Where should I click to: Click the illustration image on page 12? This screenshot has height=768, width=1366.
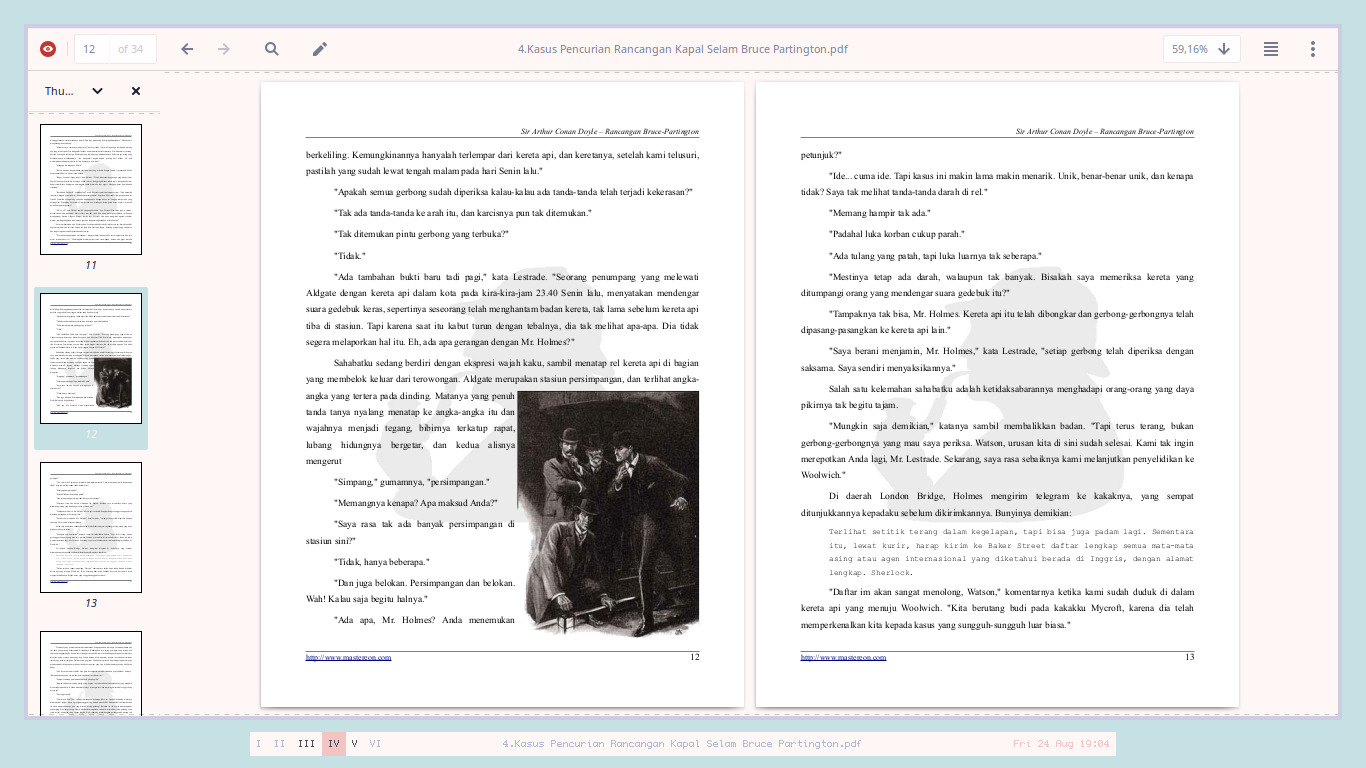pos(608,514)
